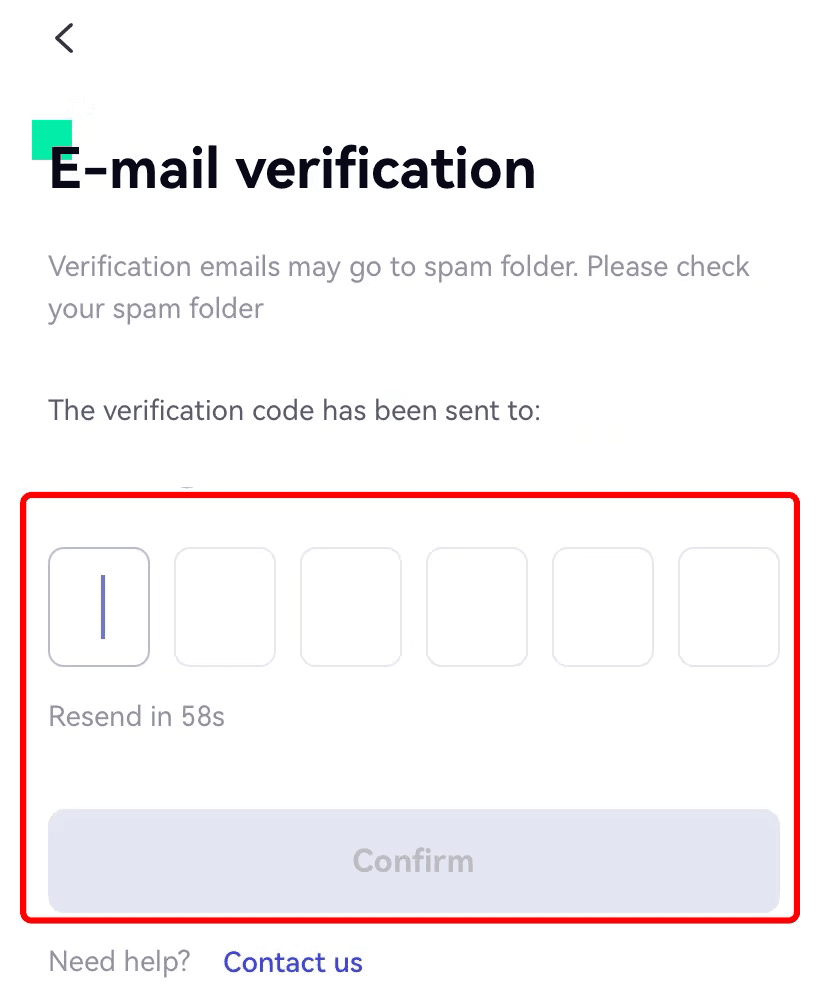Image resolution: width=825 pixels, height=999 pixels.
Task: Focus the first verification code box
Action: coord(99,607)
